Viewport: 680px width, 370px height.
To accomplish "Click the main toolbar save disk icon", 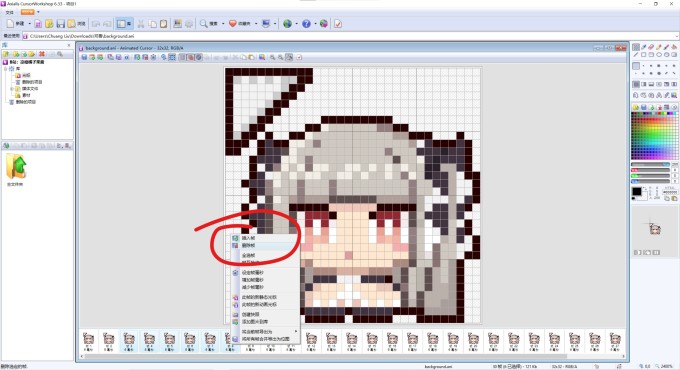I will click(60, 24).
